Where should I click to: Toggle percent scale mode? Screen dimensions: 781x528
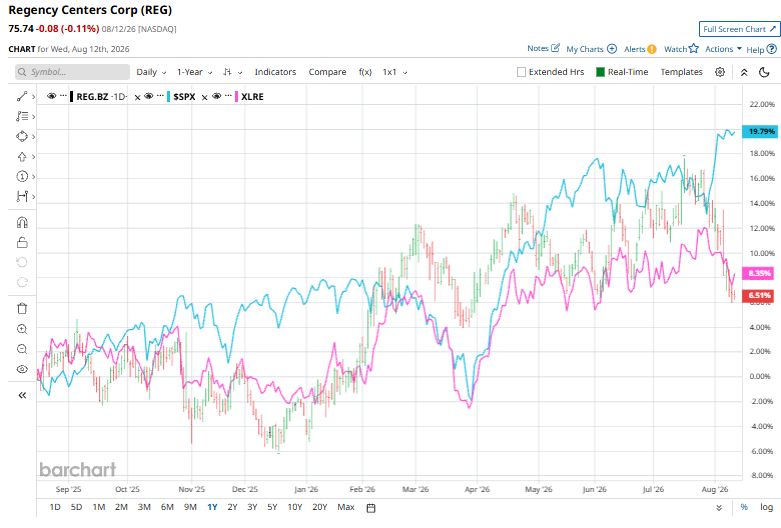[x=744, y=507]
